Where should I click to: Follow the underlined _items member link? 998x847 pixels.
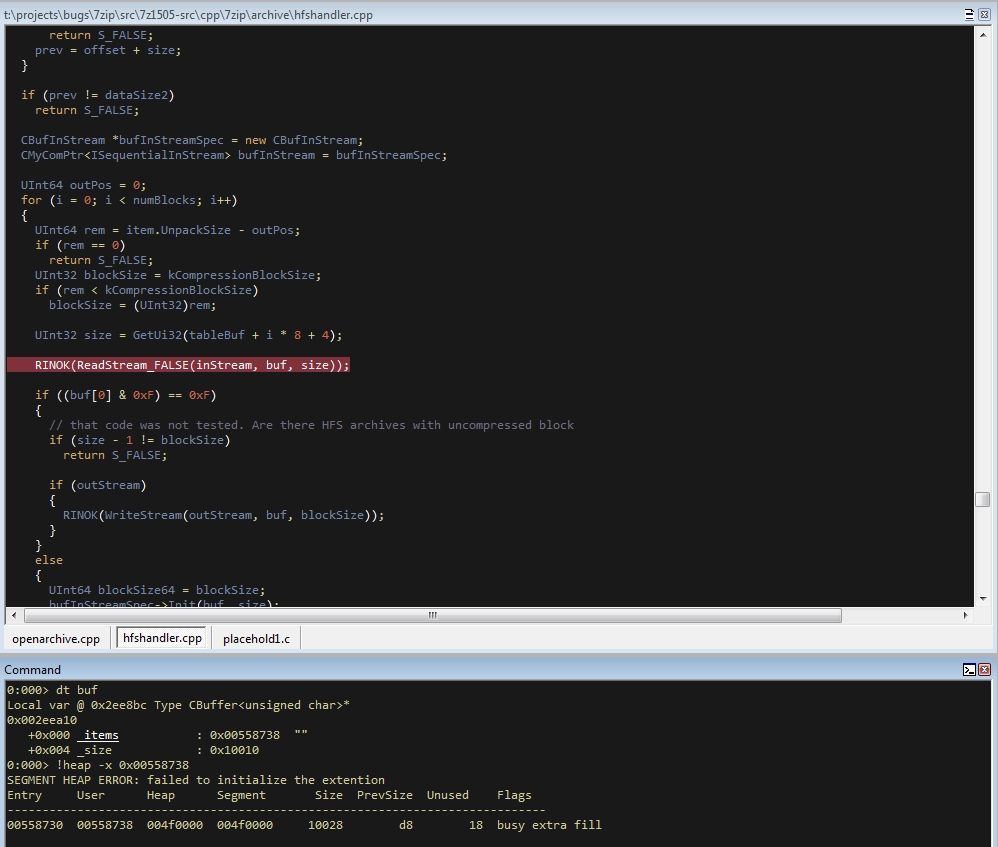point(98,735)
